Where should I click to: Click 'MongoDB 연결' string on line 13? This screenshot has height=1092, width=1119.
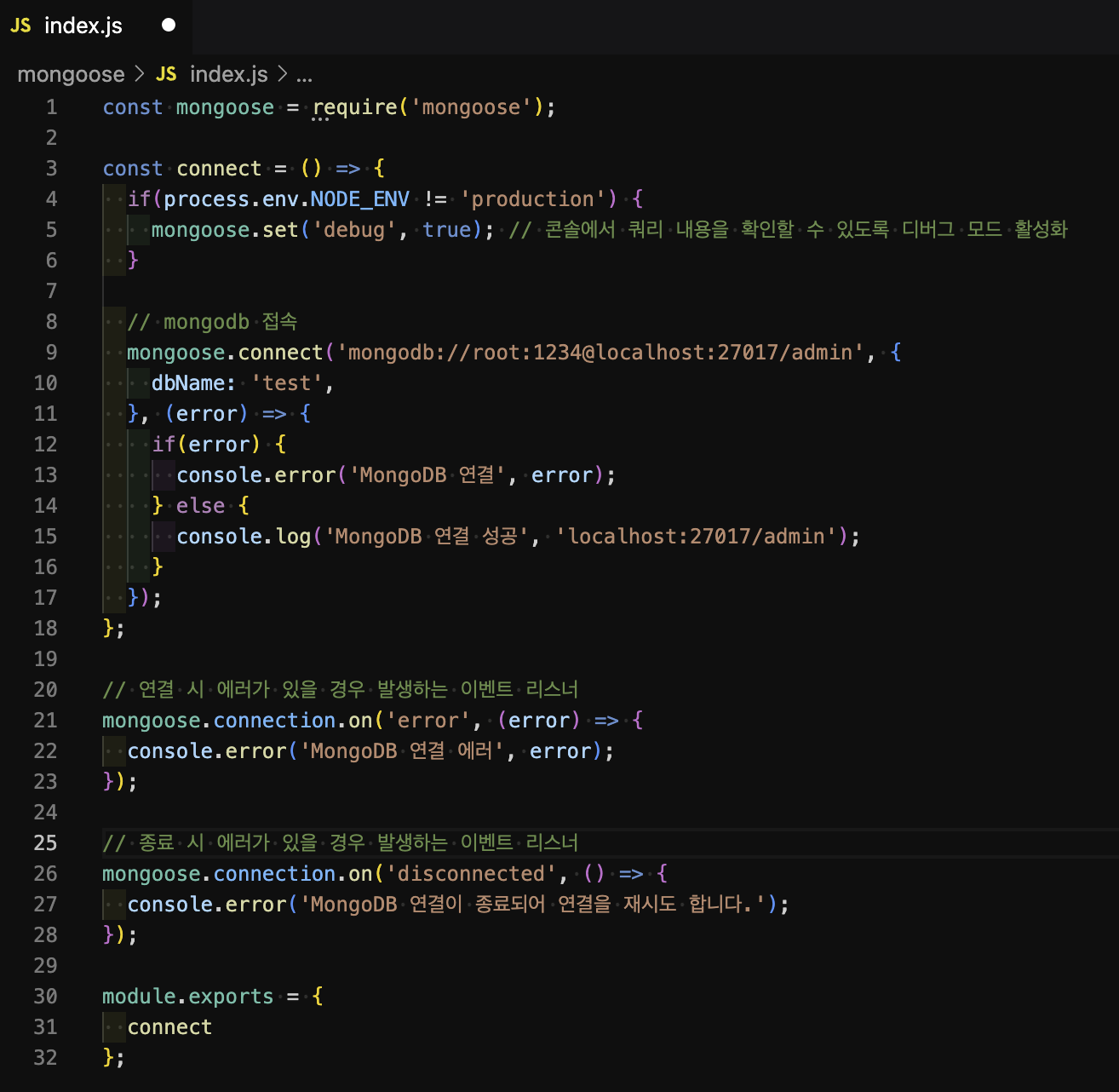(428, 475)
